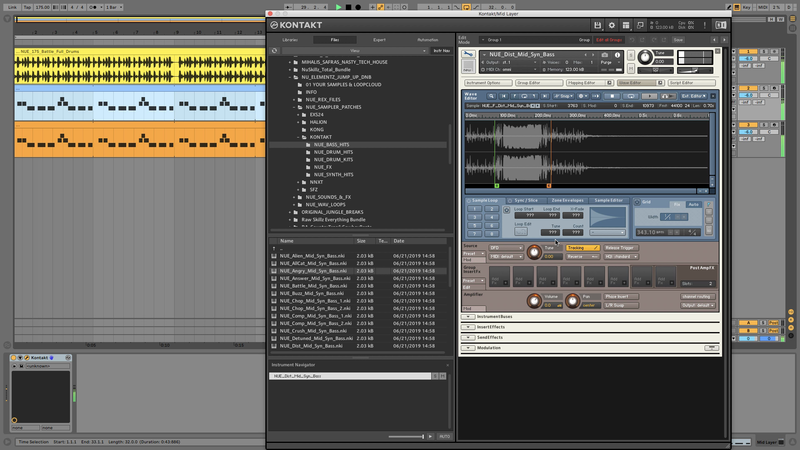Screen dimensions: 800x450
Task: Open the Script Editor button
Action: [x=691, y=83]
